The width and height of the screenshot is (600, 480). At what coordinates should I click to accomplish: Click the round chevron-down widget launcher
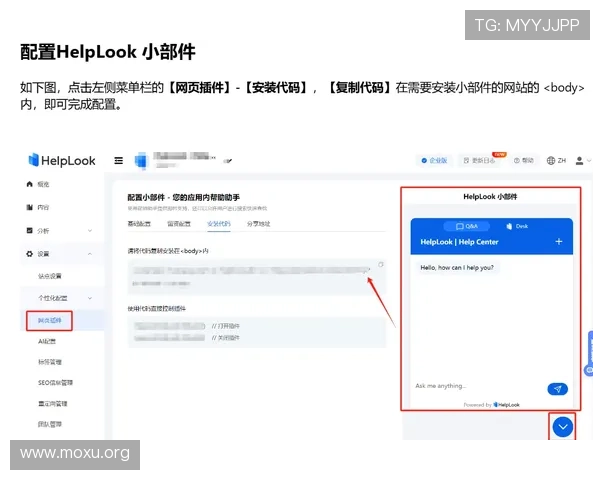click(562, 427)
